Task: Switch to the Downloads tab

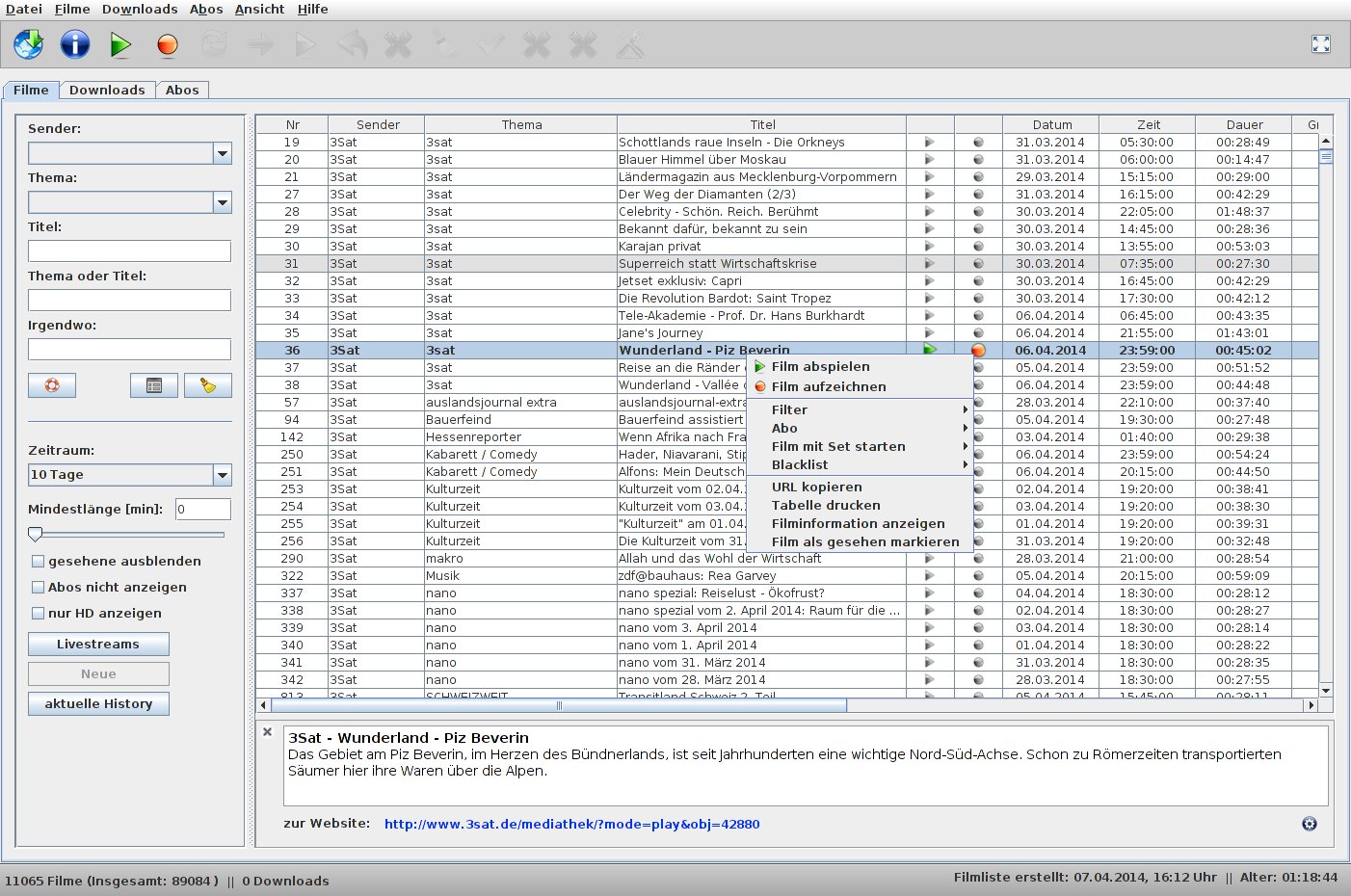Action: point(107,90)
